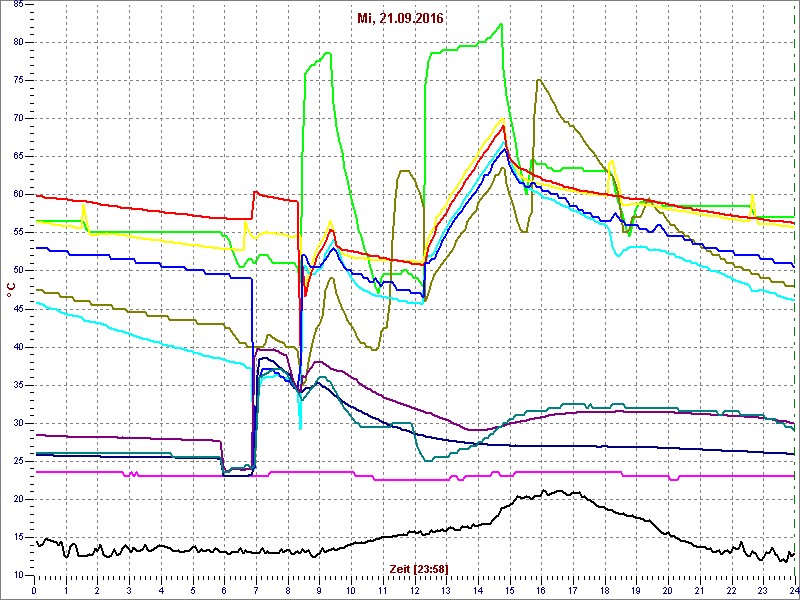The width and height of the screenshot is (800, 600).
Task: Select hour 12 on the time axis
Action: point(414,590)
